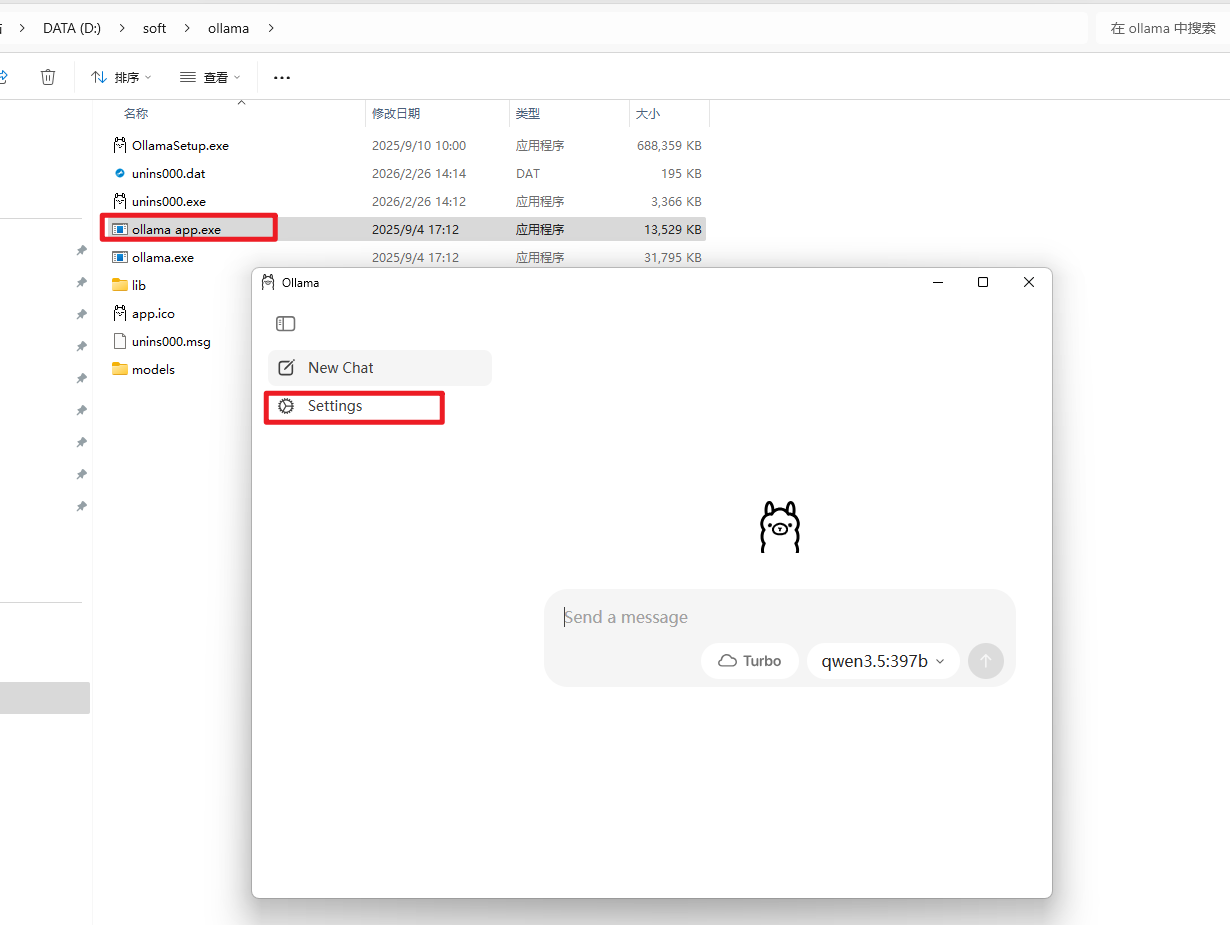Click the 31,795 KB size cell
Image resolution: width=1230 pixels, height=925 pixels.
pyautogui.click(x=673, y=257)
